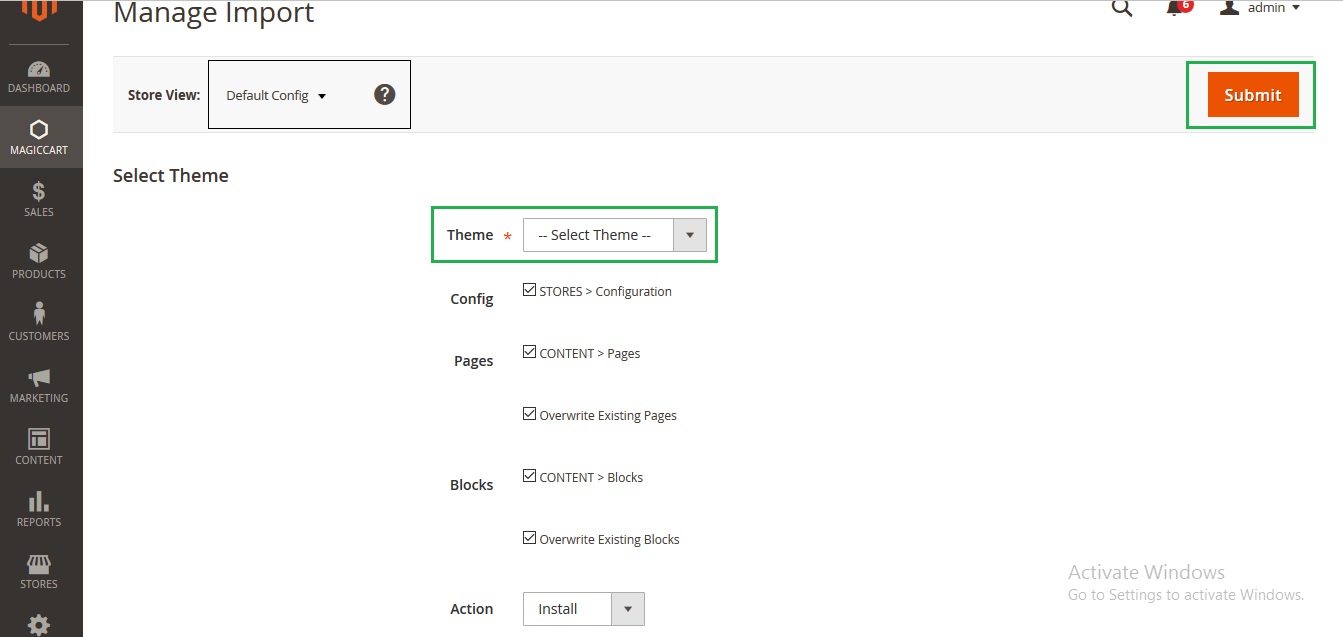Open the Customers person icon menu
1343x637 pixels.
(x=39, y=322)
